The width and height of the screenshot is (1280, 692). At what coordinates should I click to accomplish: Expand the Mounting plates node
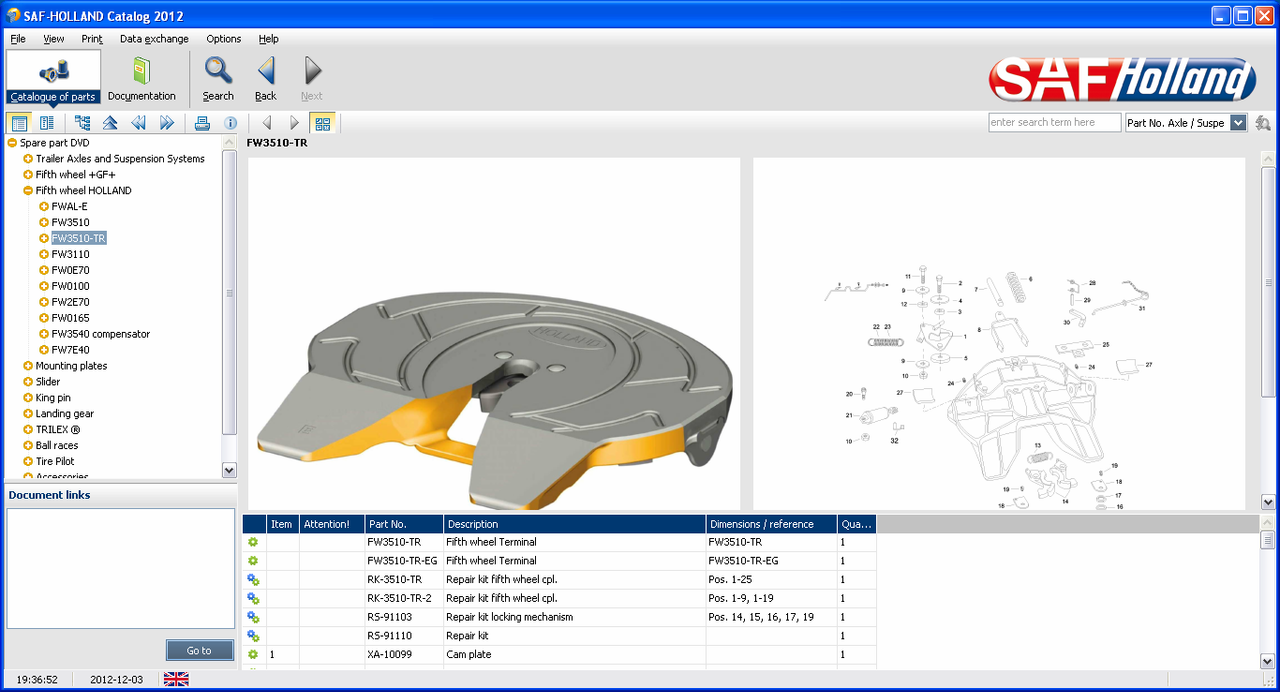28,366
